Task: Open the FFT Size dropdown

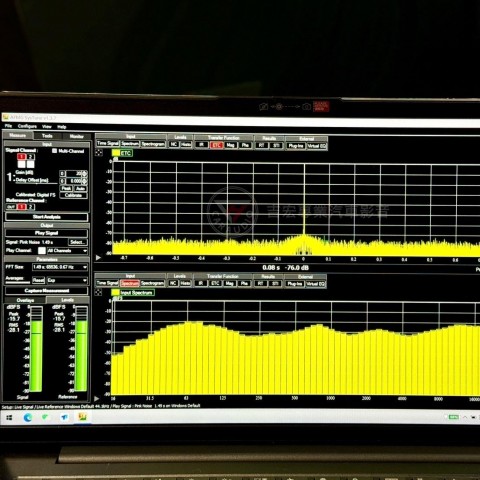Action: tap(60, 267)
